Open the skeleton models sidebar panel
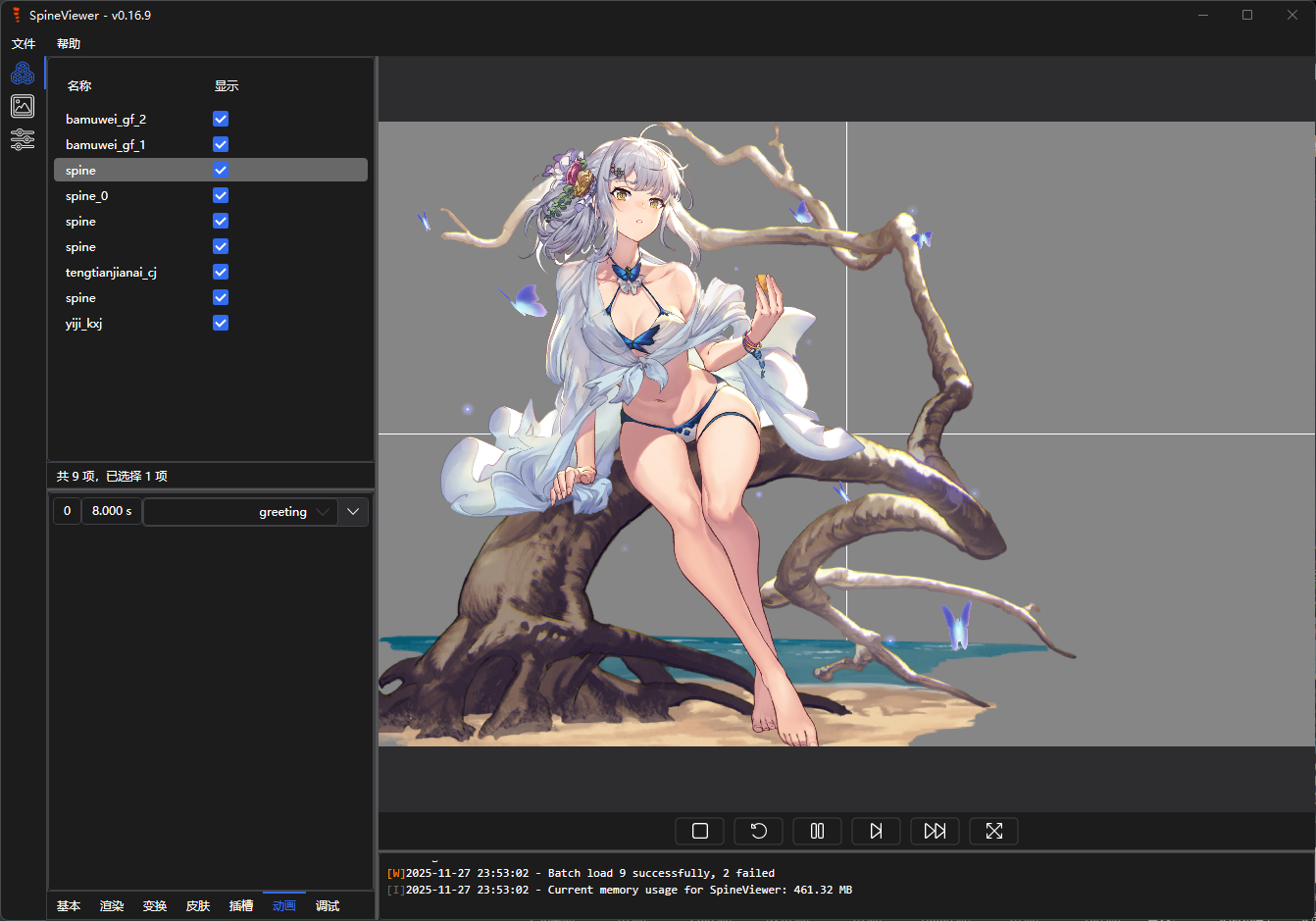Screen dimensions: 1316x921 tap(23, 73)
